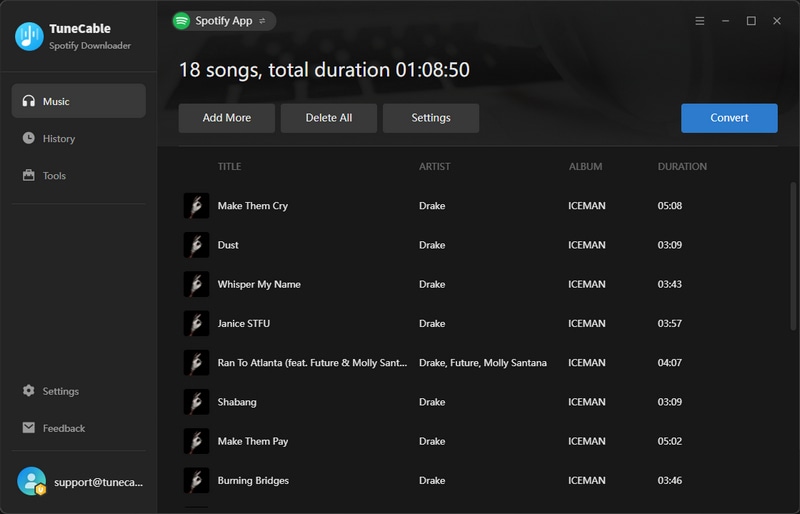800x514 pixels.
Task: Click the Ran To Atlanta album thumbnail
Action: [196, 363]
